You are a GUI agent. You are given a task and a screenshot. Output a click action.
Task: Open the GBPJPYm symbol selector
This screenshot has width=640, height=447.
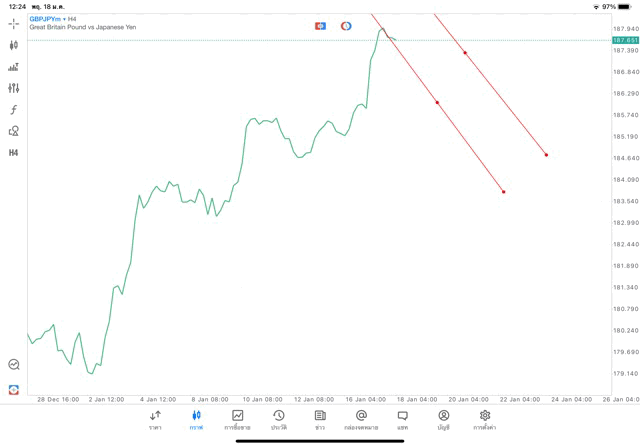(x=46, y=19)
